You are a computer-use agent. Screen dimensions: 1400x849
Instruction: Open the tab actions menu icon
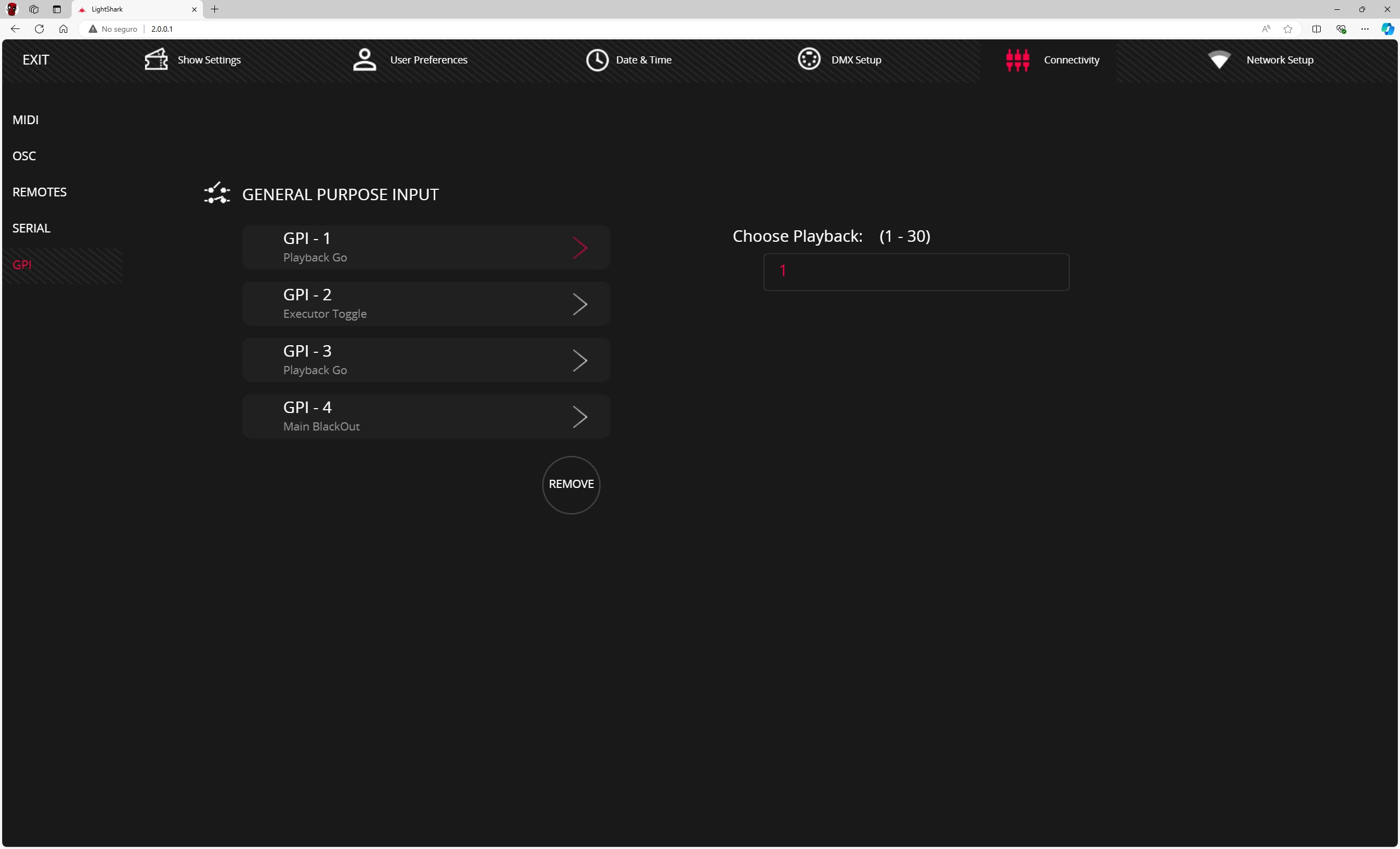coord(56,9)
